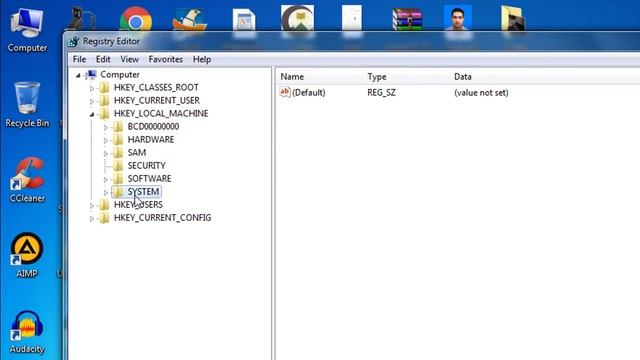Screen dimensions: 640x360
Task: Click the '(value not set)' data cell
Action: point(481,93)
